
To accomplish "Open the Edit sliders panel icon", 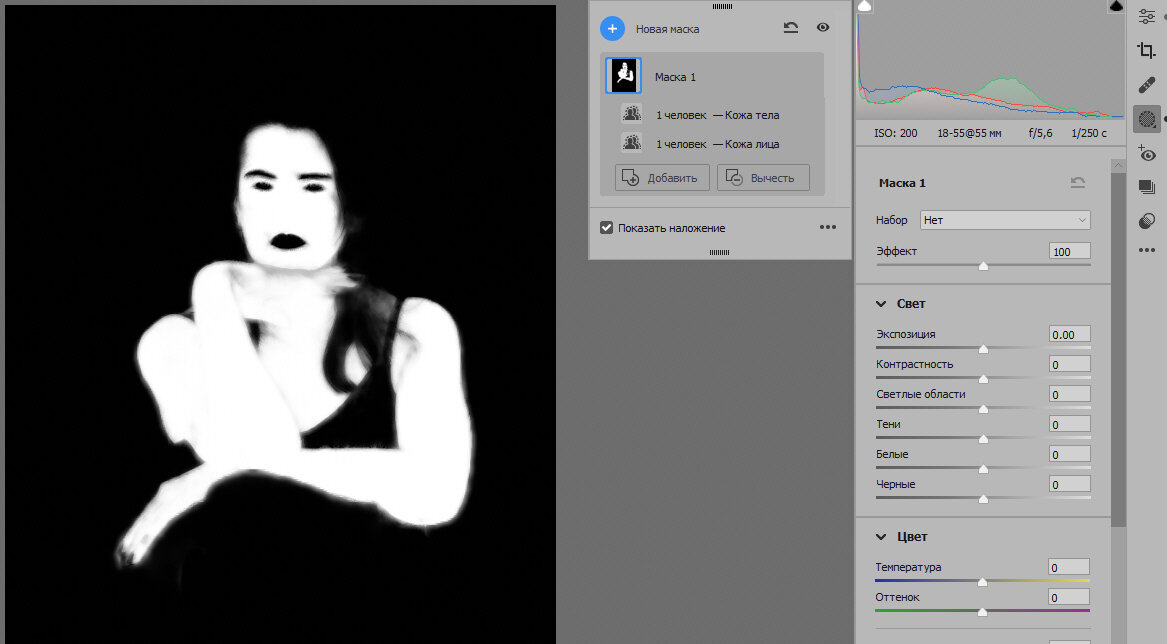I will click(1147, 16).
